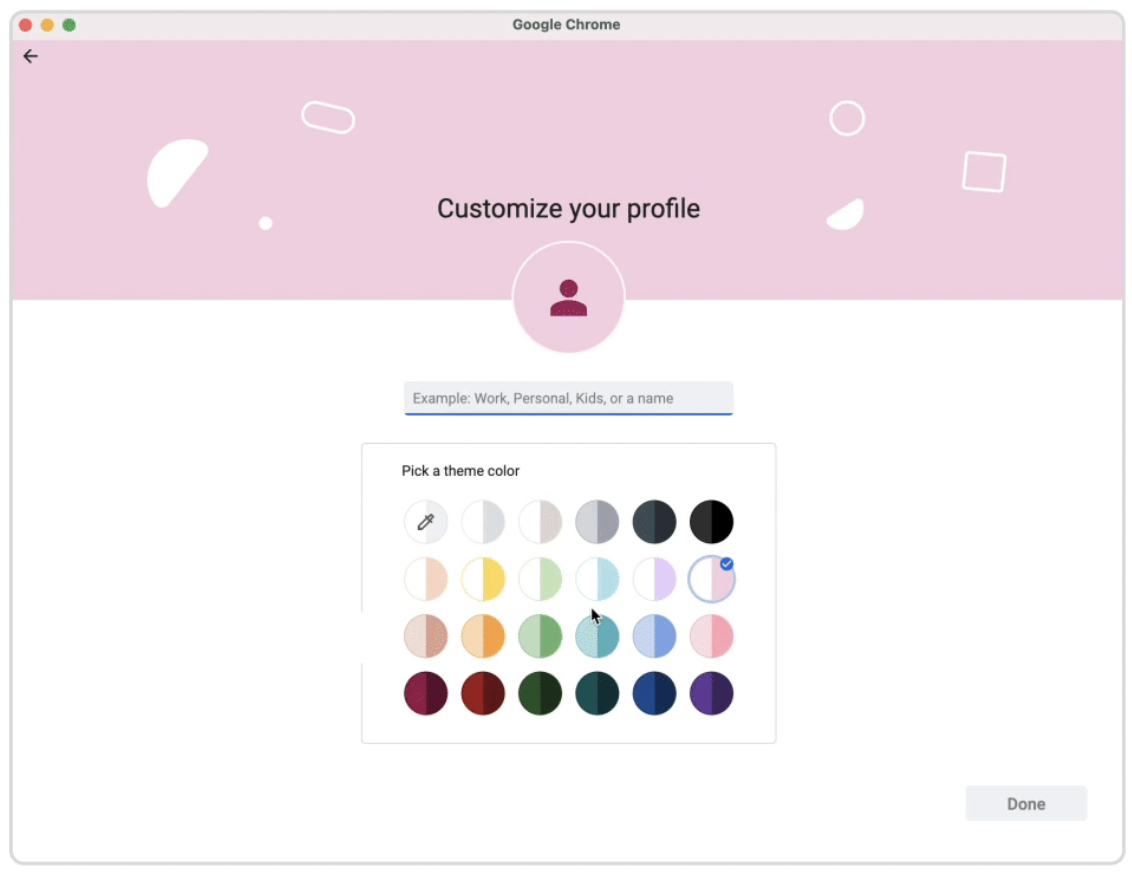Click the back arrow to return
This screenshot has width=1132, height=875.
pyautogui.click(x=30, y=56)
